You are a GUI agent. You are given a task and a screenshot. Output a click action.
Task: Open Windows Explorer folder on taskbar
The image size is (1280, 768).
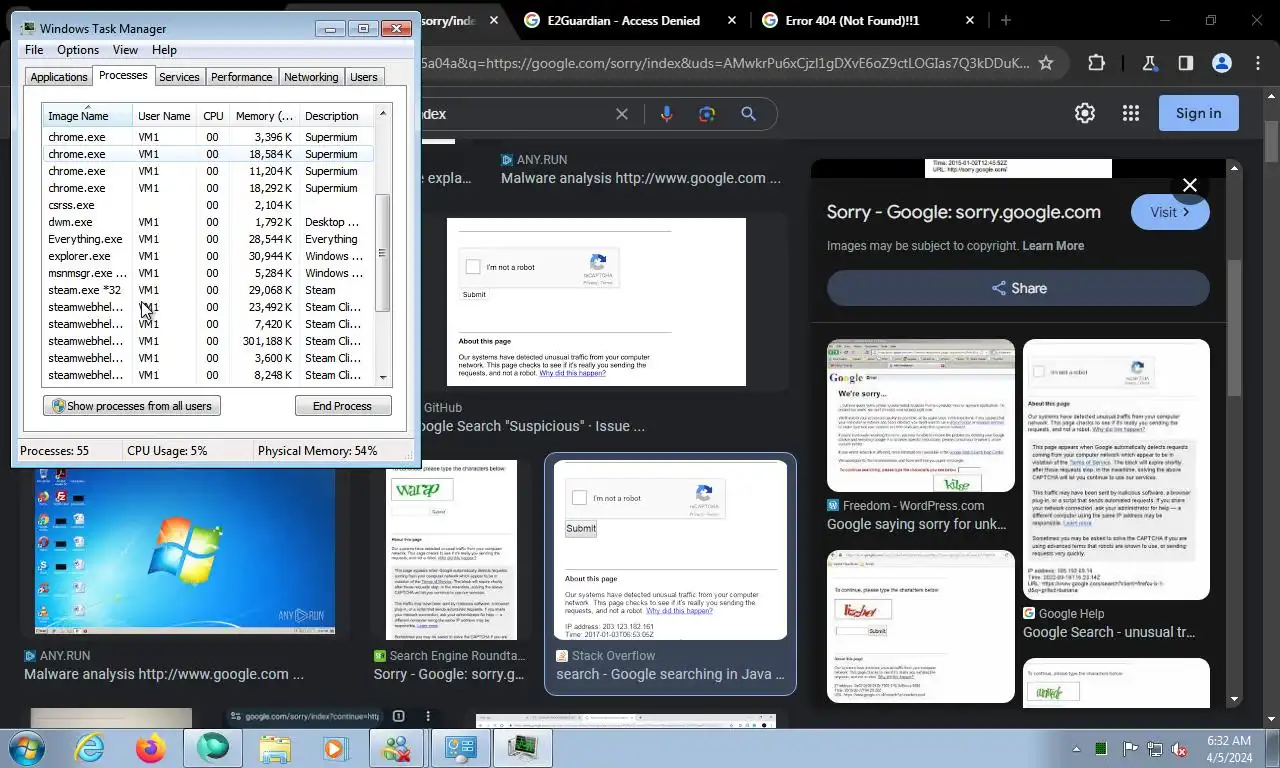(x=275, y=747)
